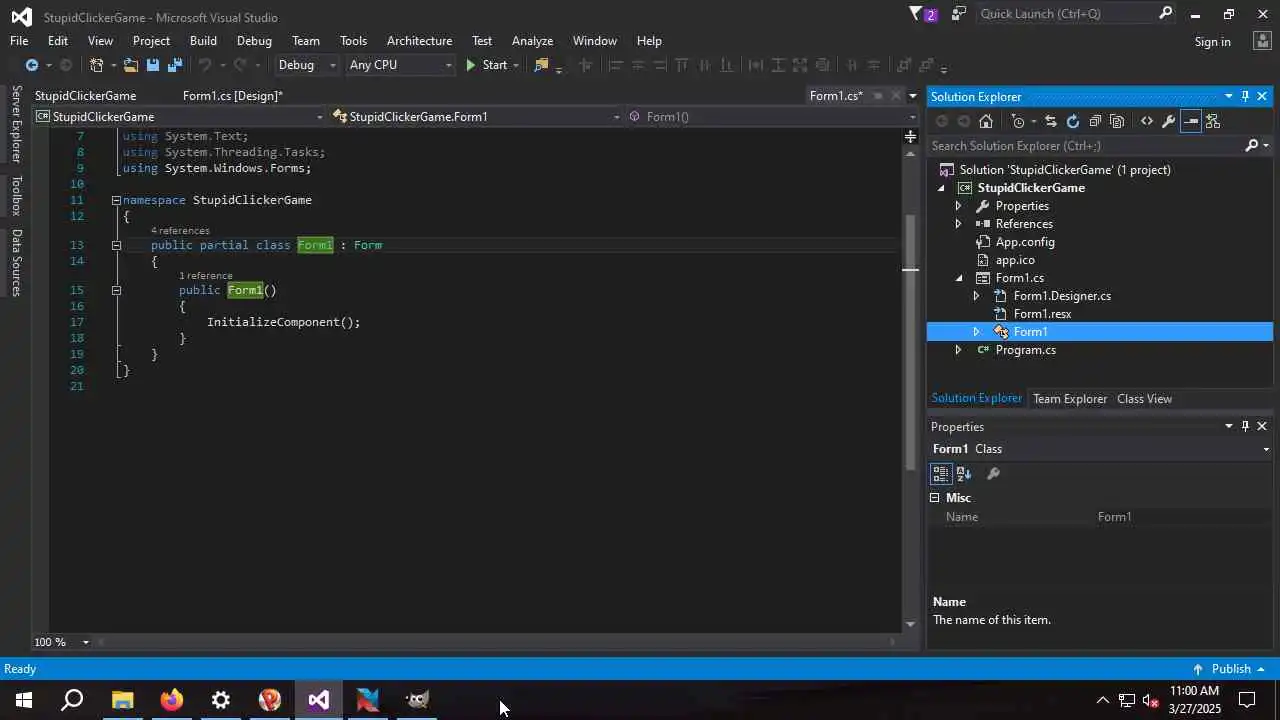Open File Explorer from the taskbar

pyautogui.click(x=122, y=700)
